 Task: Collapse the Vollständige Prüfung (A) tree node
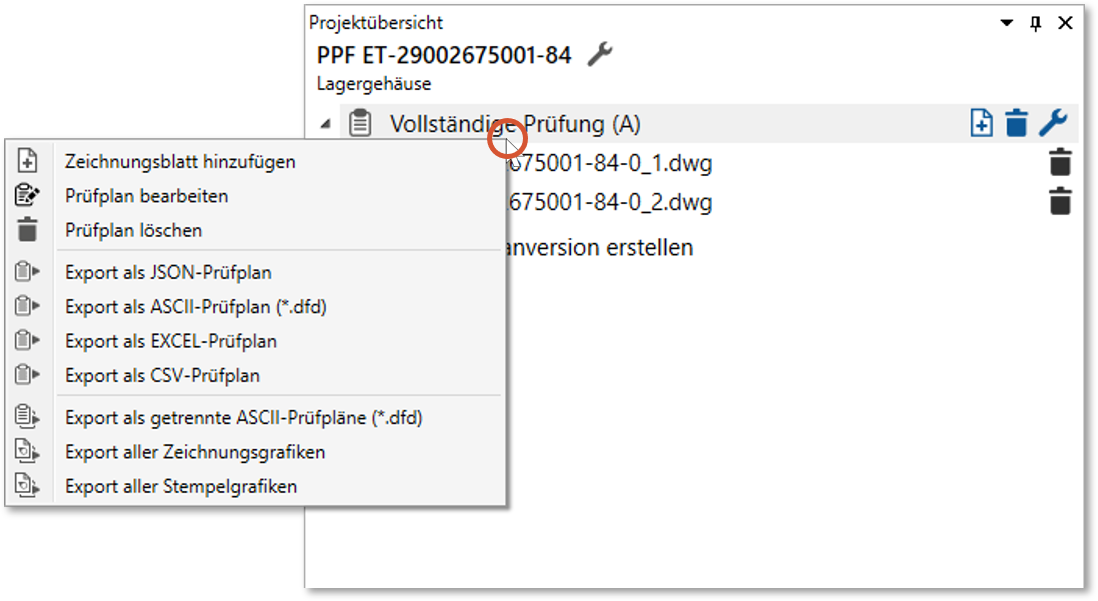[326, 125]
